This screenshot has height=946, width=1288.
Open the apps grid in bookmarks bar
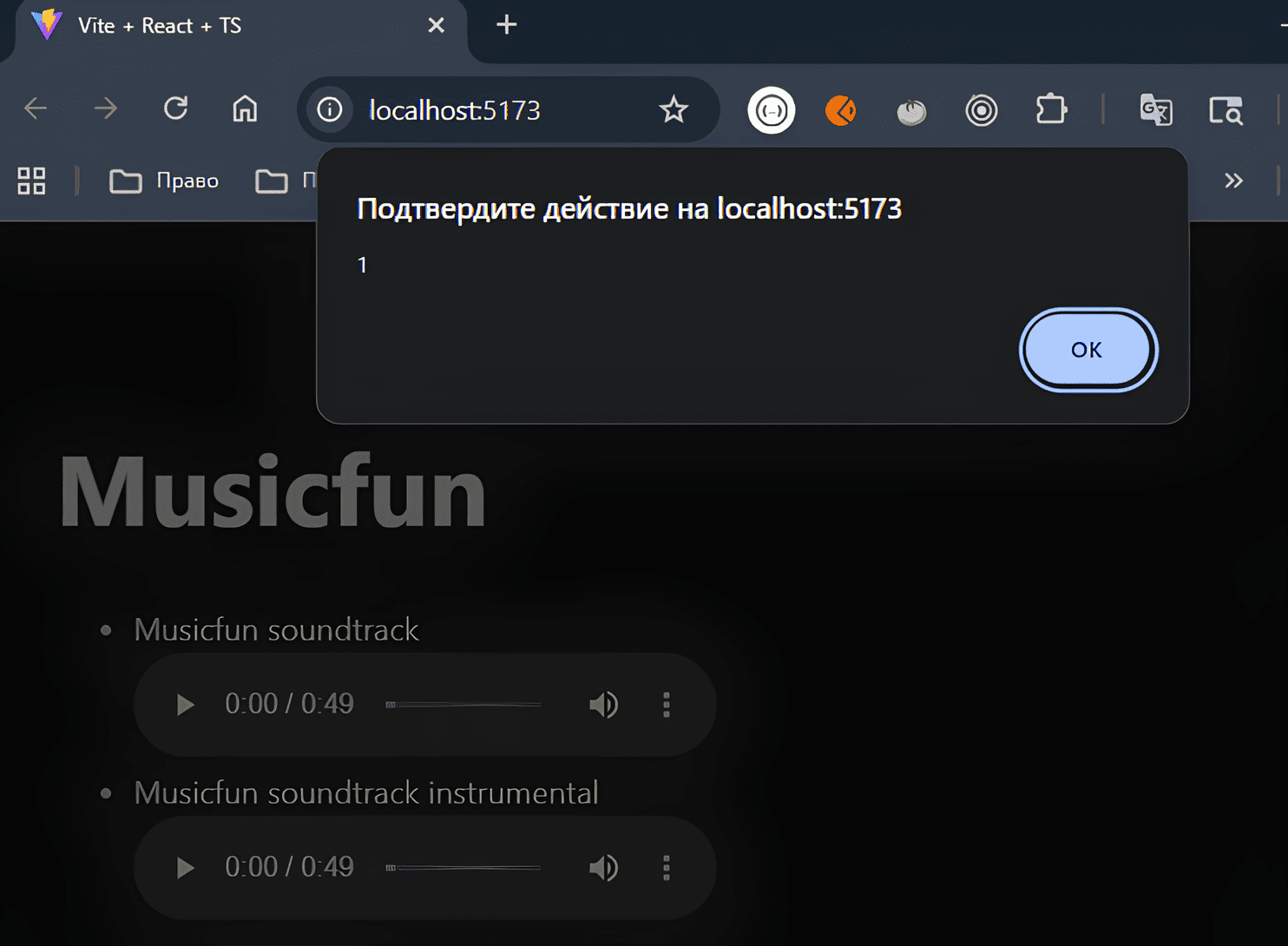(x=31, y=181)
